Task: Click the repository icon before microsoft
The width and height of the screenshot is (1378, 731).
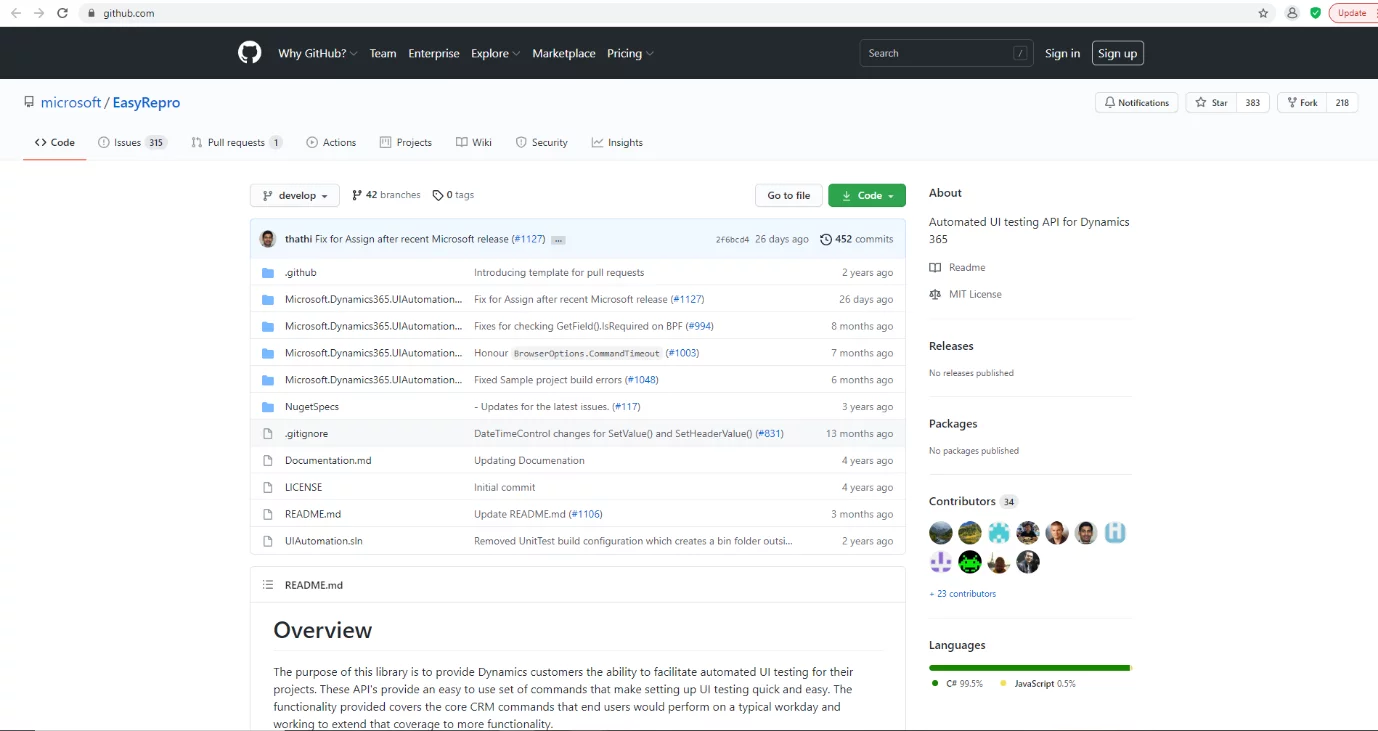Action: [x=30, y=103]
